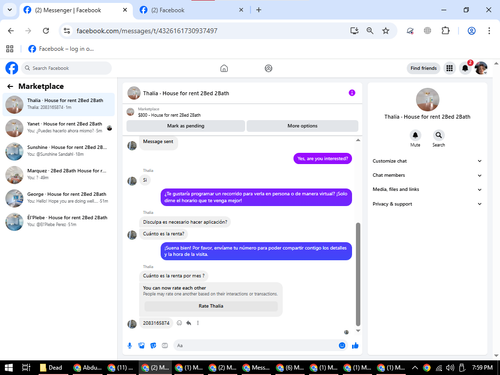Image resolution: width=500 pixels, height=375 pixels.
Task: Click the 7:59 PM taskbar clock
Action: pos(482,368)
